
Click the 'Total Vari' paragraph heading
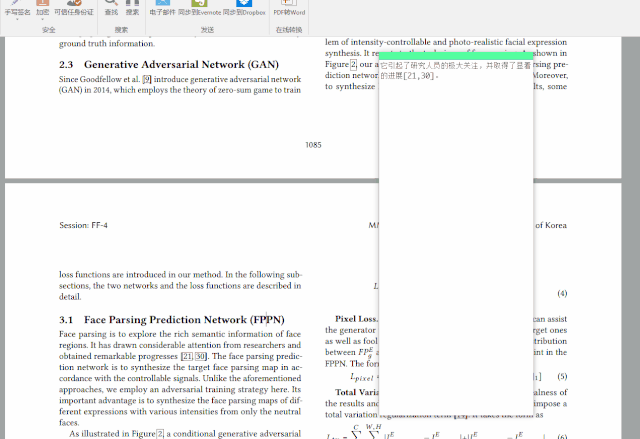[x=357, y=392]
